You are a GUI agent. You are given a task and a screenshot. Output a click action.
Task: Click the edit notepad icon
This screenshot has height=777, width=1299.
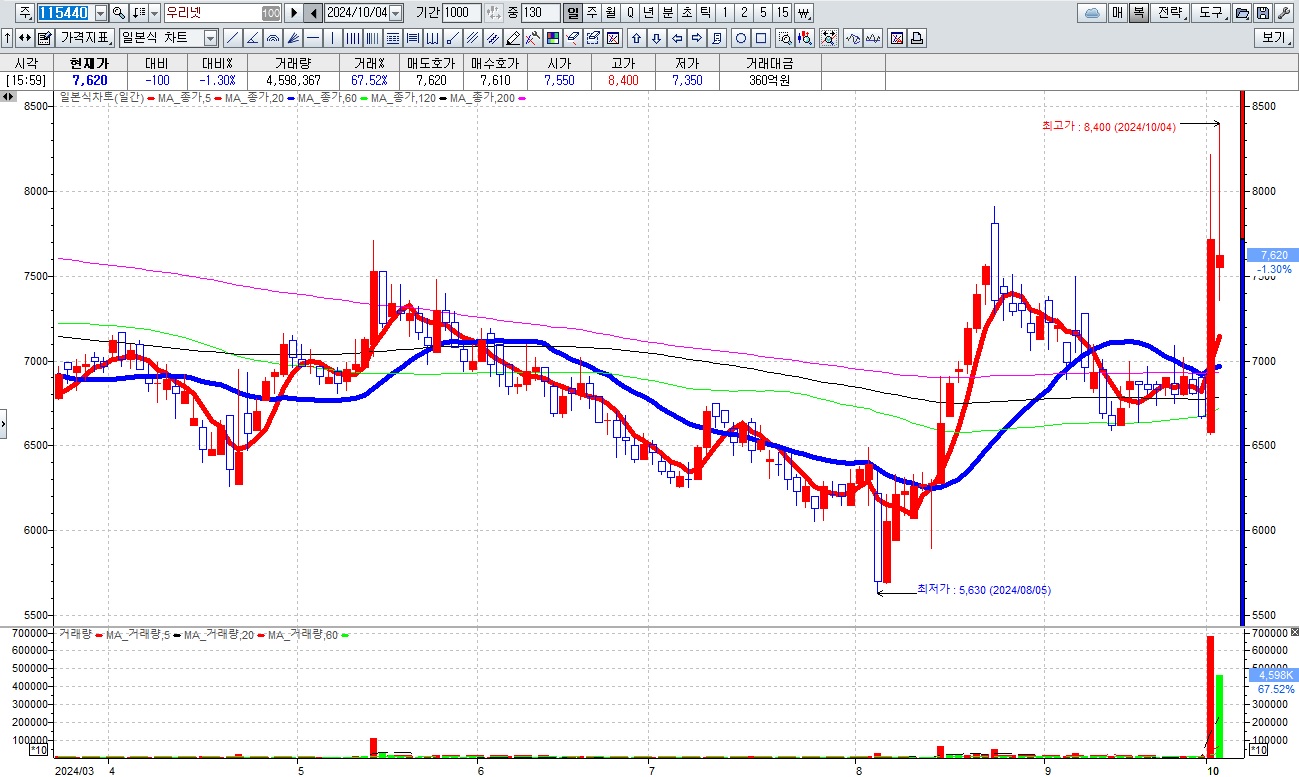(x=45, y=38)
